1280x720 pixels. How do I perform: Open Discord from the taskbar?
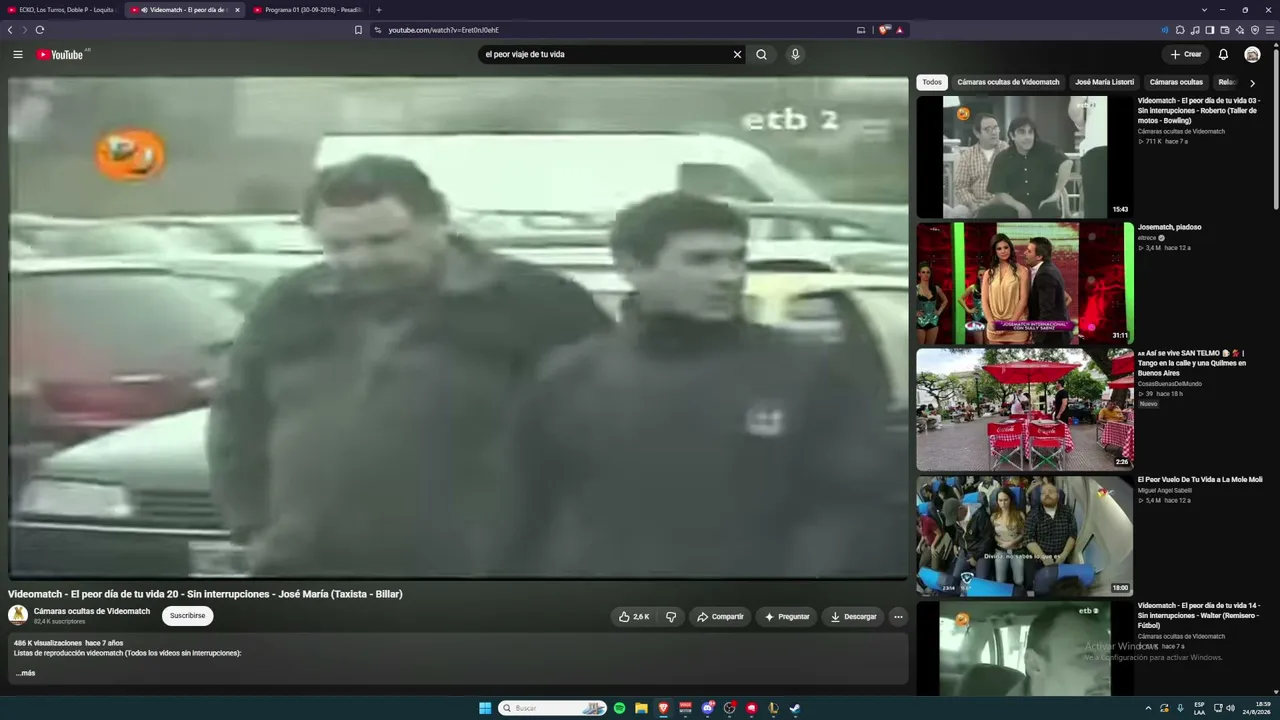point(708,708)
